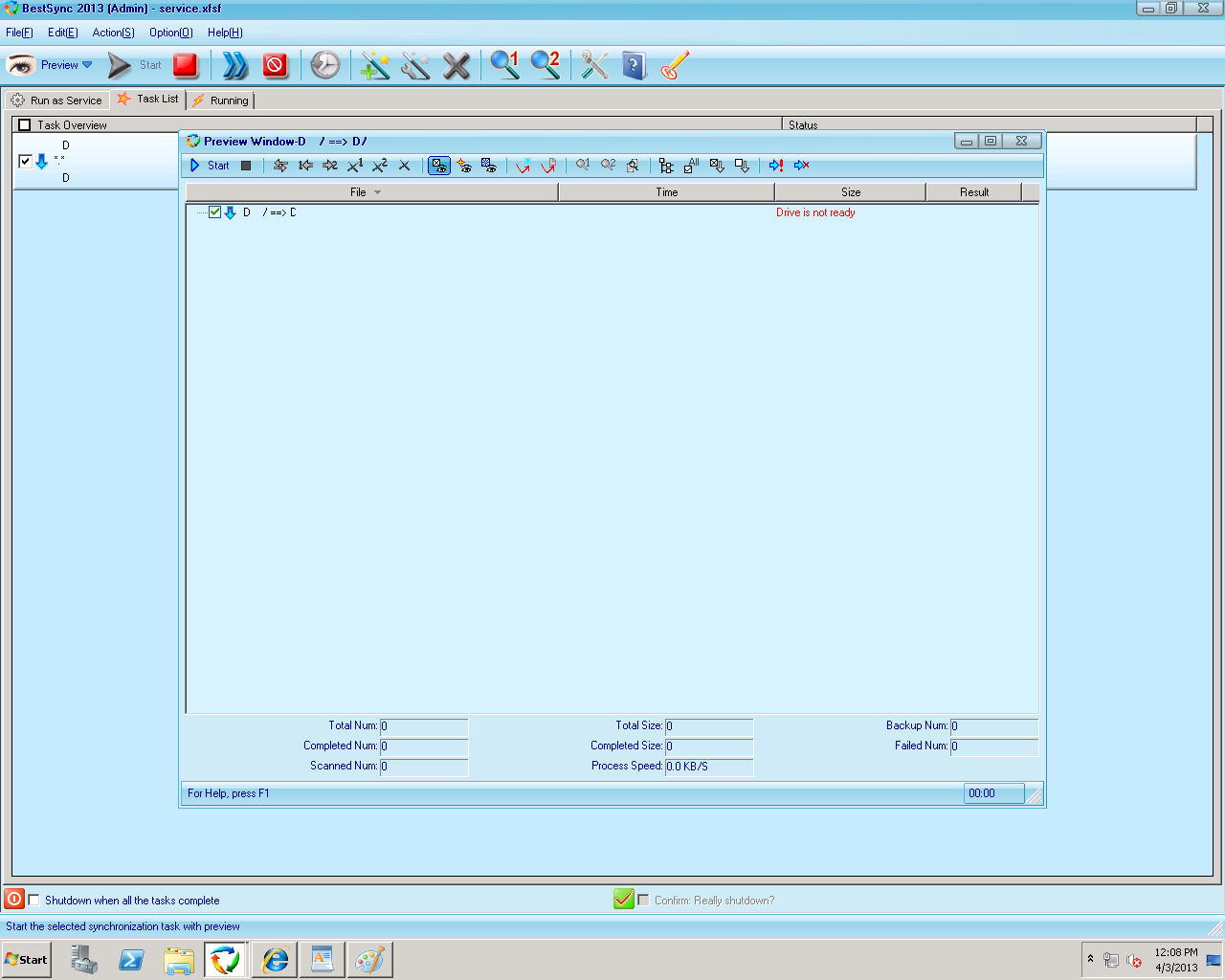Open the Help menu
This screenshot has height=980, width=1225.
pyautogui.click(x=225, y=33)
